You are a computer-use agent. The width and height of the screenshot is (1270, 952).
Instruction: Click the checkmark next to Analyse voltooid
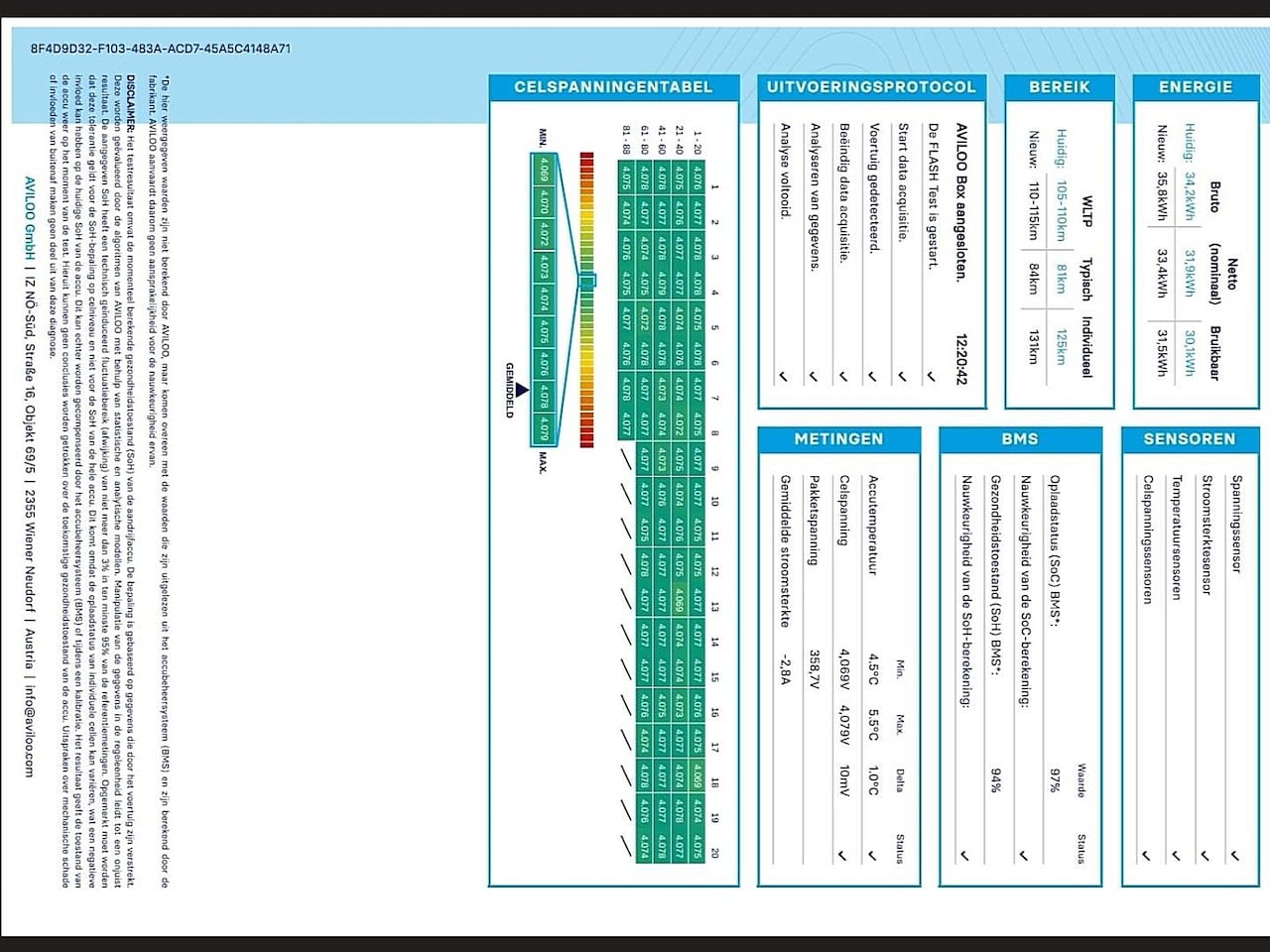[783, 377]
